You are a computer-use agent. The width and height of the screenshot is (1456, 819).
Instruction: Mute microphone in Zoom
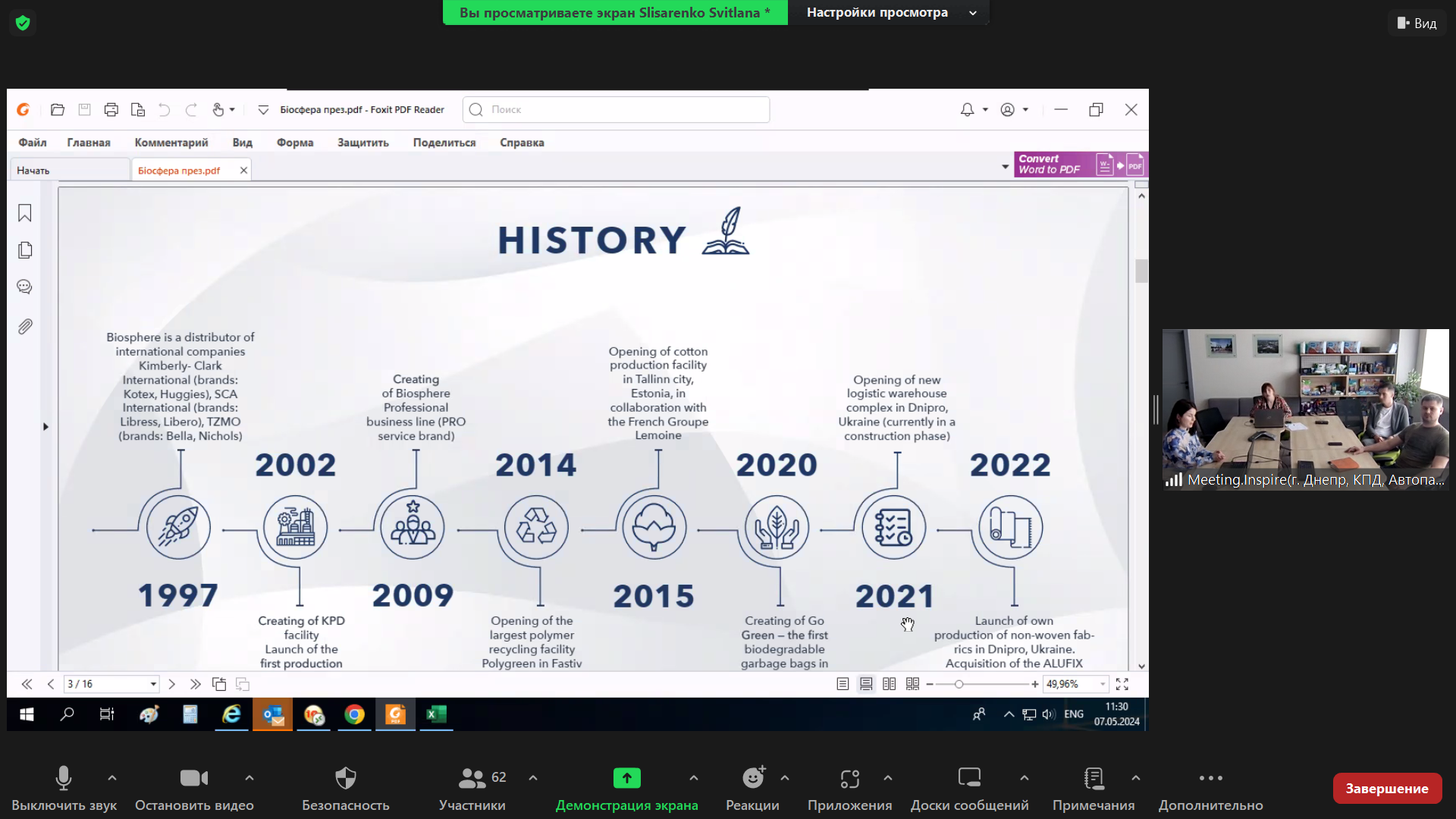coord(64,789)
